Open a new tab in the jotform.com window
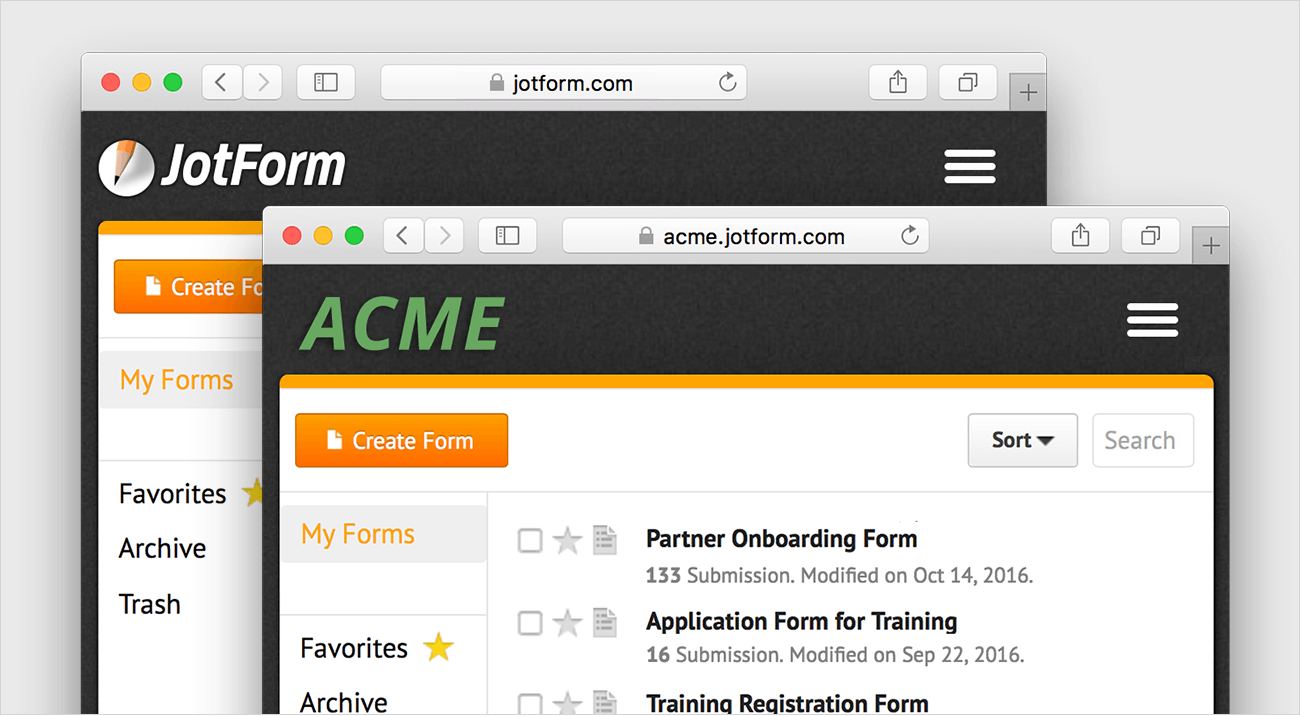 (x=1028, y=93)
